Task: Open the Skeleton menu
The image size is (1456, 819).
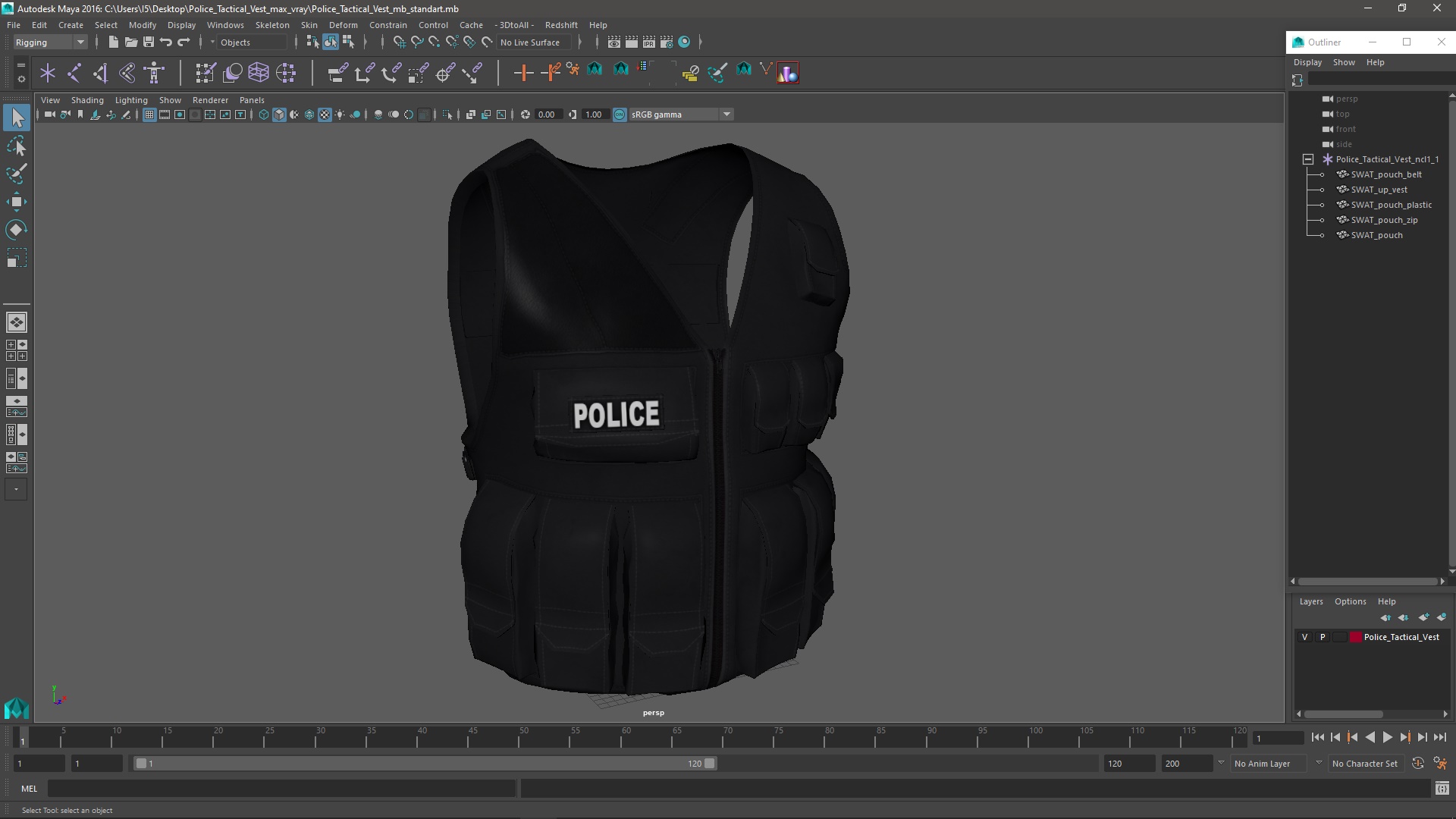Action: pos(272,25)
